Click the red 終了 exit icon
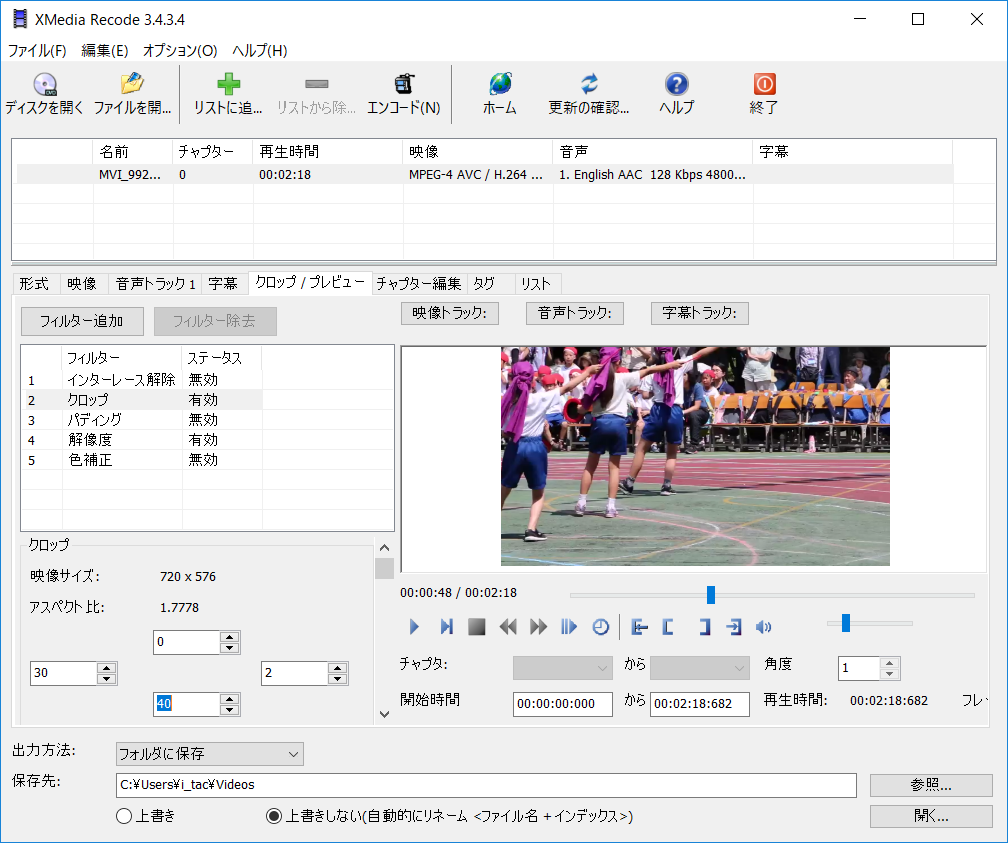Image resolution: width=1008 pixels, height=843 pixels. click(764, 84)
